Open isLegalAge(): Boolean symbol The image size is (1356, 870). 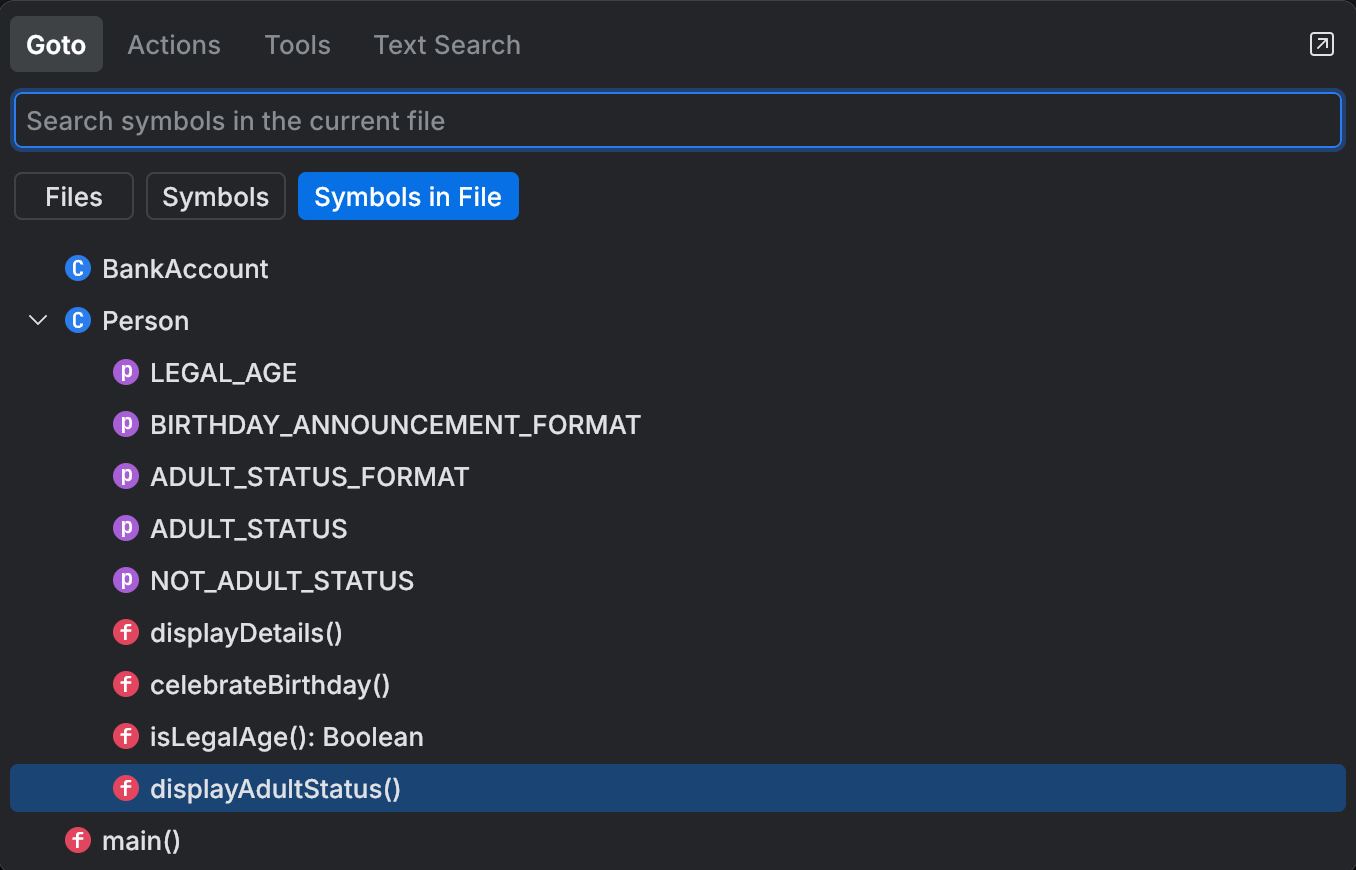tap(286, 736)
